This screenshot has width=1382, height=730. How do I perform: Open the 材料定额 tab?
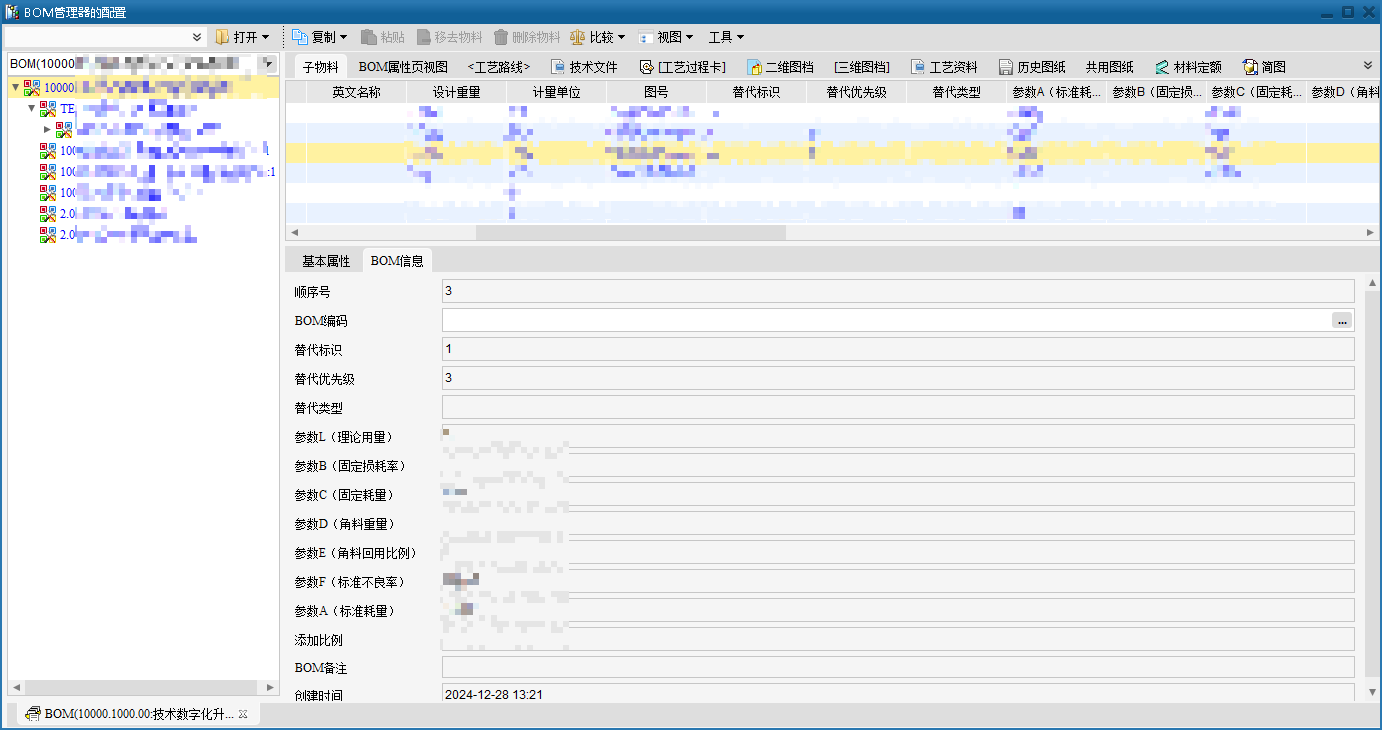1189,67
